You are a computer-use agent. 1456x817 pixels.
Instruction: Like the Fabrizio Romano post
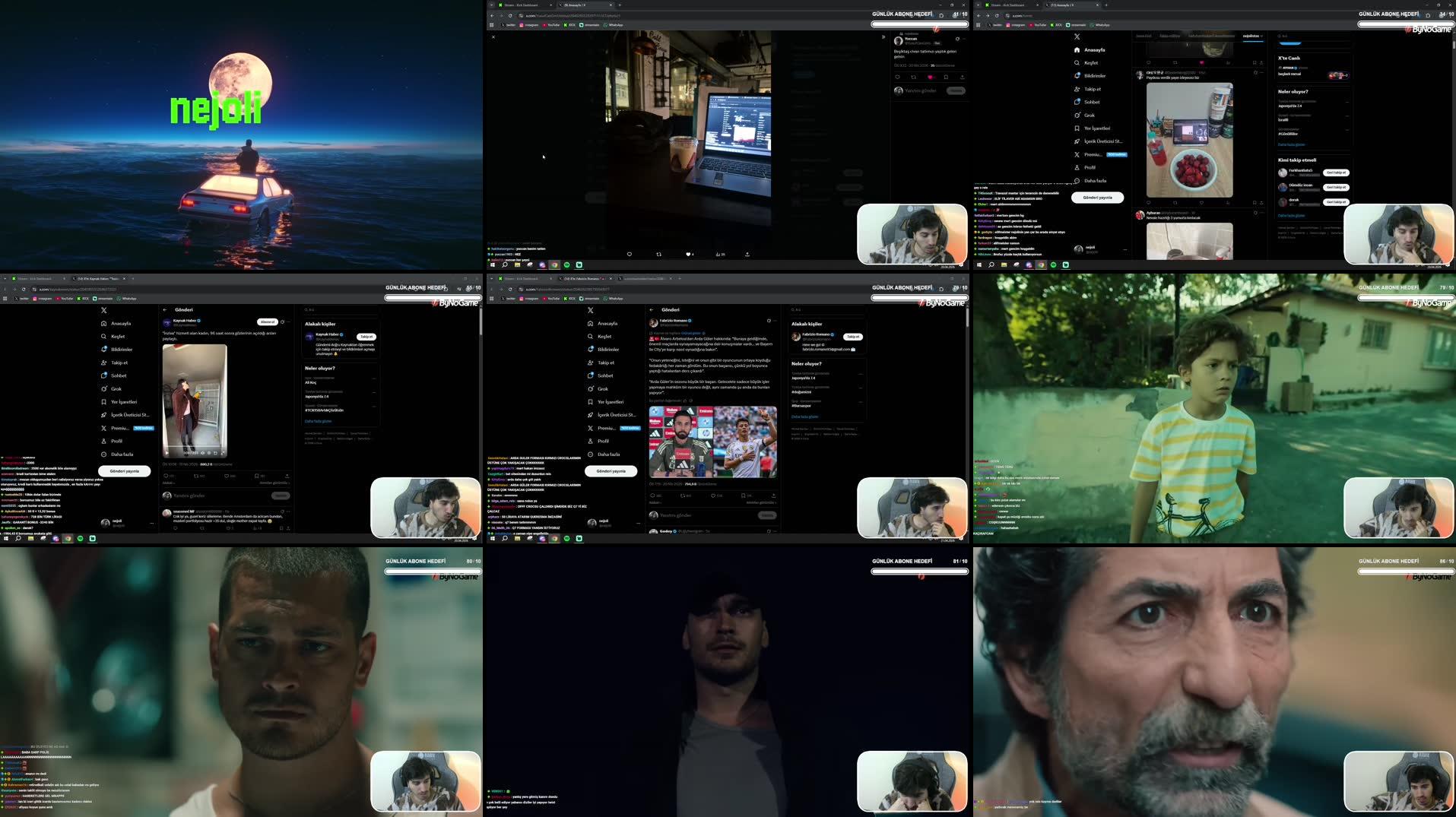tap(713, 496)
